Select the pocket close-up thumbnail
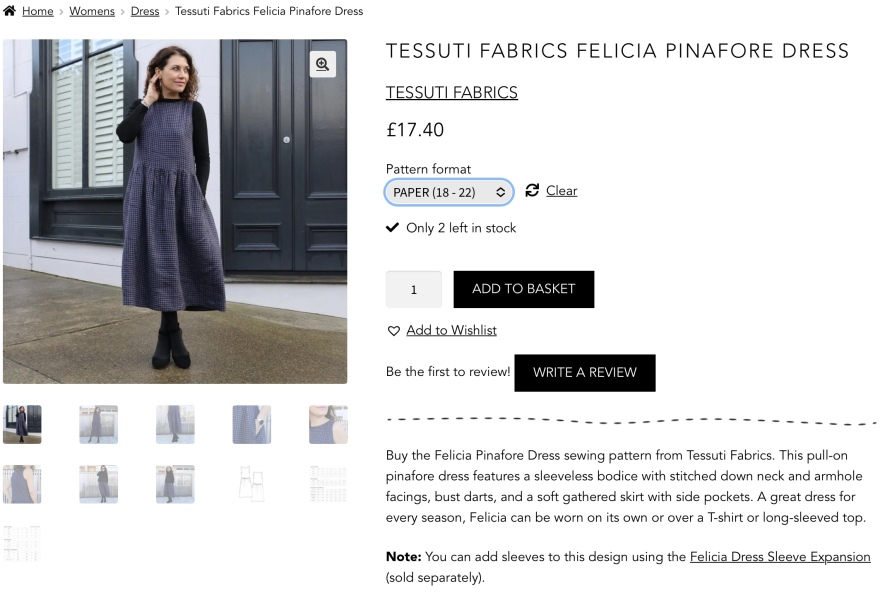The height and width of the screenshot is (600, 892). coord(252,424)
